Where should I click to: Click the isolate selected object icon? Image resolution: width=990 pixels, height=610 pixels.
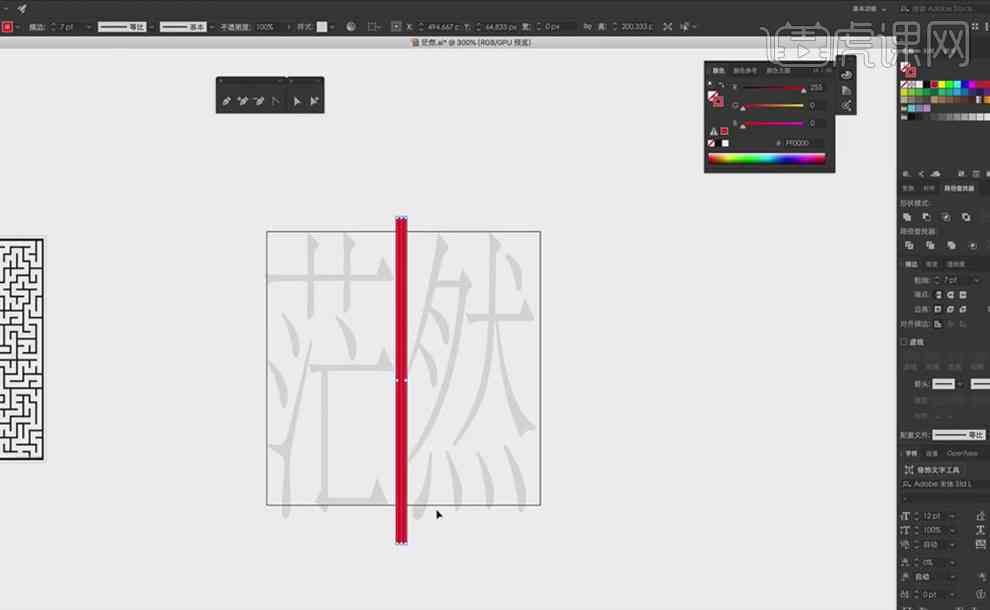pos(668,27)
